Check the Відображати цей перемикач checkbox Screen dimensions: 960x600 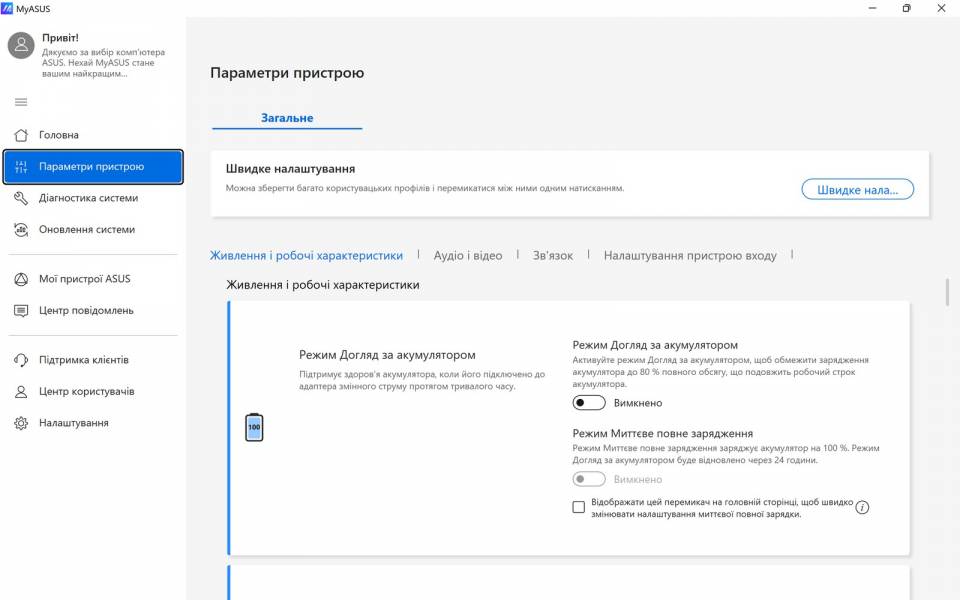click(579, 507)
